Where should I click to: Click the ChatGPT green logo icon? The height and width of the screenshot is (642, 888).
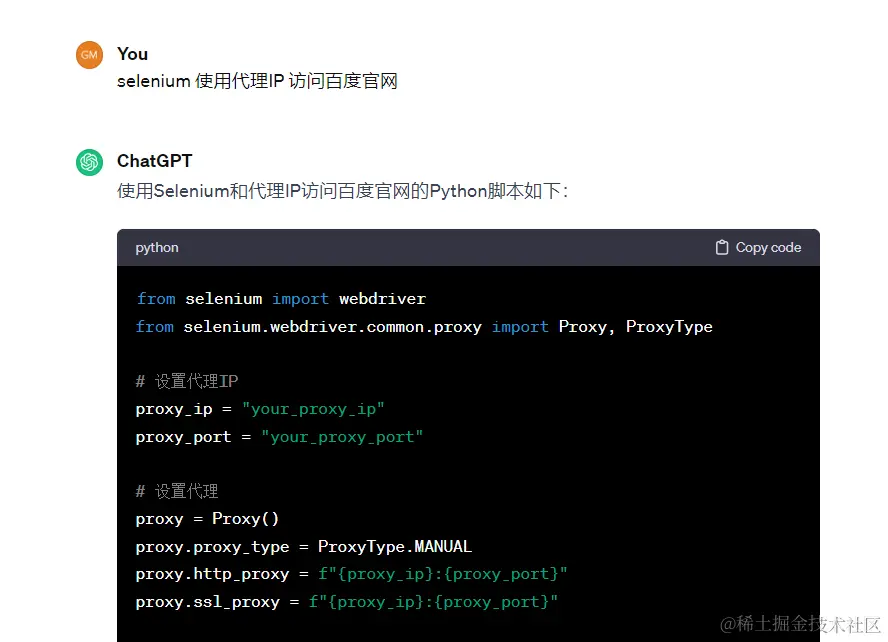click(89, 161)
